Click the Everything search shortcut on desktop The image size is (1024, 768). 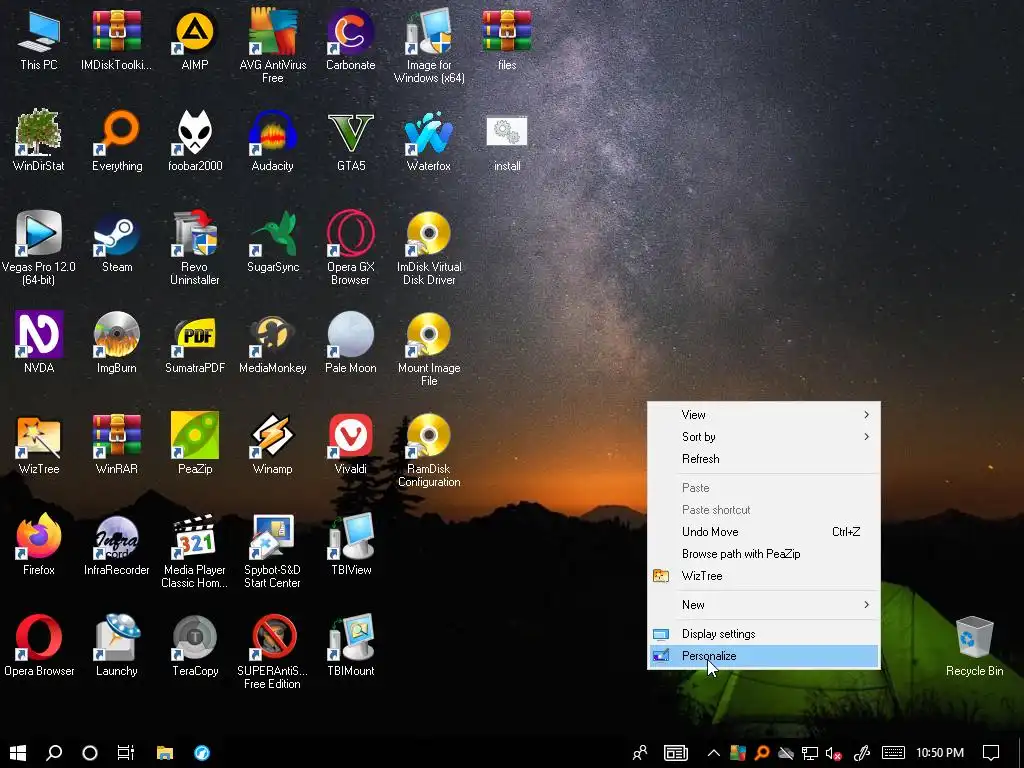tap(117, 133)
